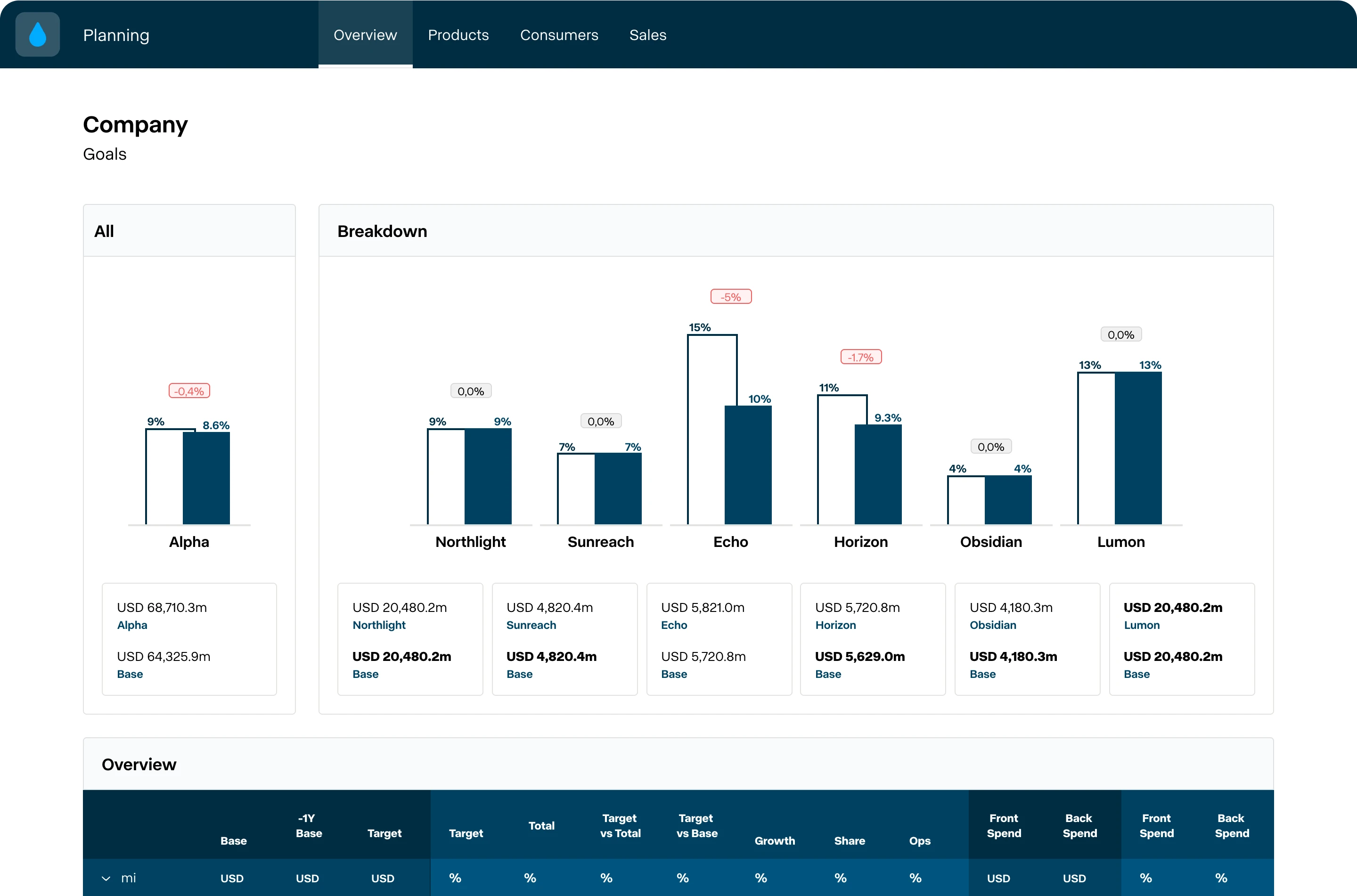This screenshot has height=896, width=1357.
Task: Click the -1.7% badge above Horizon
Action: (861, 357)
